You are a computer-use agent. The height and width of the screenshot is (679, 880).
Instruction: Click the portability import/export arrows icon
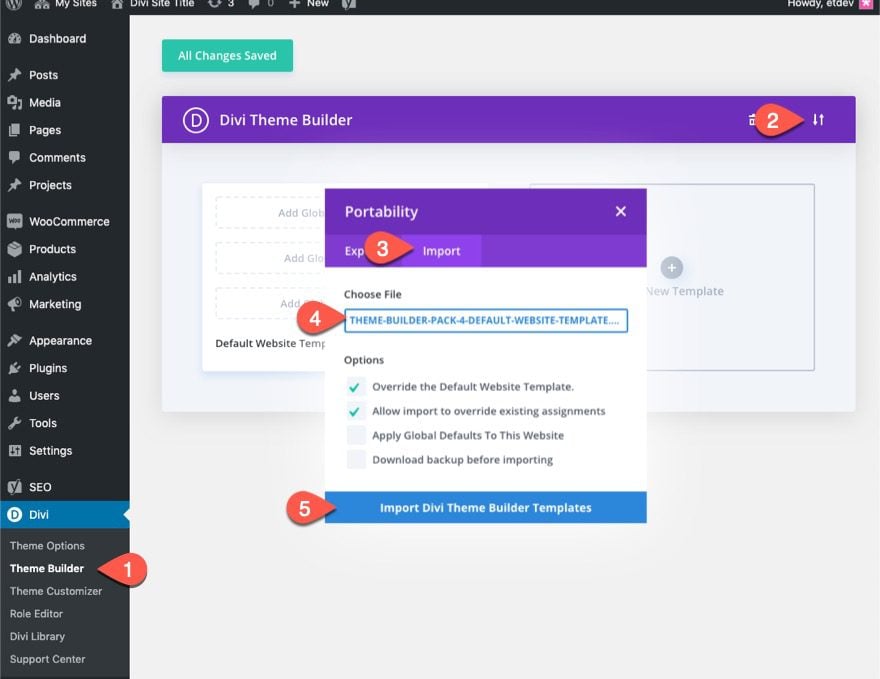[x=818, y=120]
